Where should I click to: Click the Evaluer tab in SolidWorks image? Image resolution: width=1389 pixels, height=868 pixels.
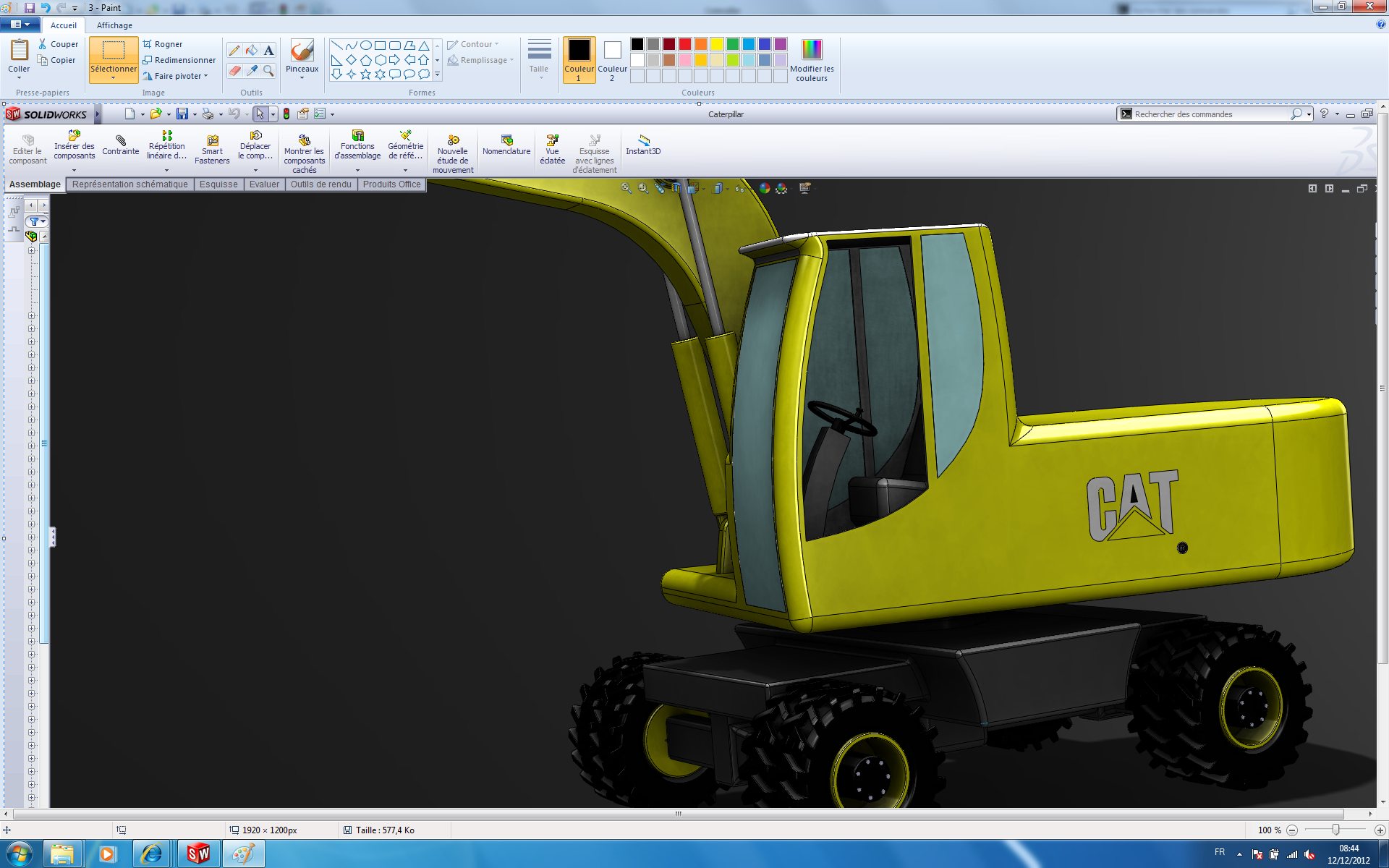(264, 184)
